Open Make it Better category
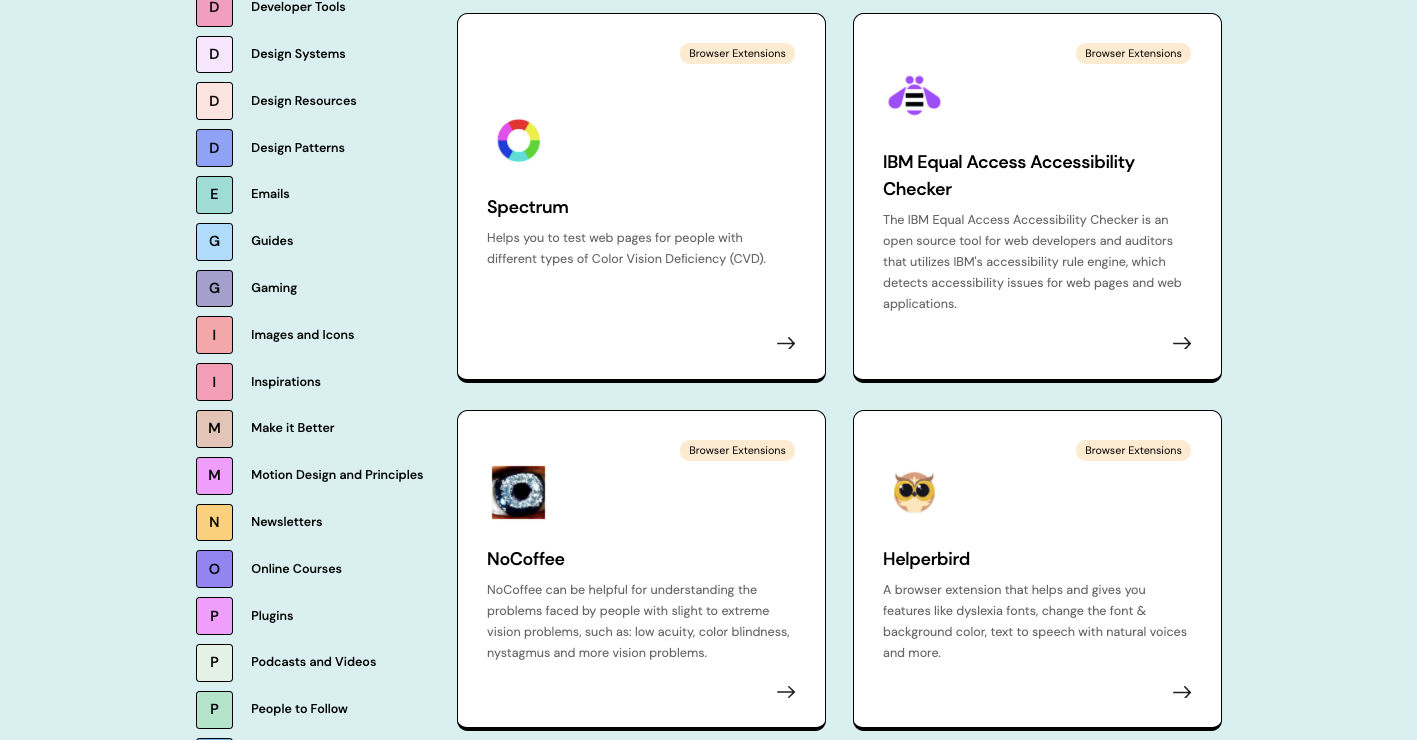This screenshot has height=740, width=1417. (x=293, y=428)
